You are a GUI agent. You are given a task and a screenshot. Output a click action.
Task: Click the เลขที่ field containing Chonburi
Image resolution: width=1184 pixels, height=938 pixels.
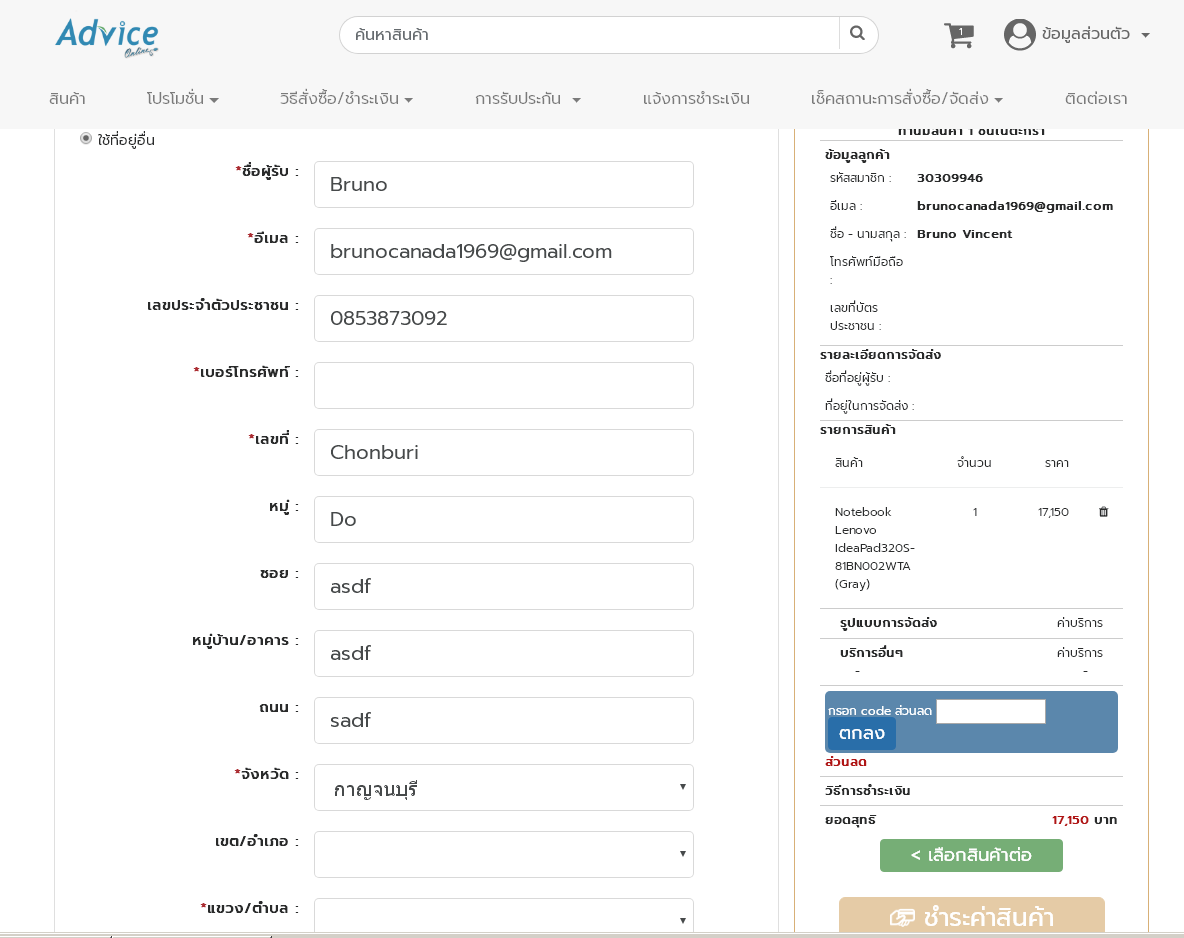pos(504,452)
